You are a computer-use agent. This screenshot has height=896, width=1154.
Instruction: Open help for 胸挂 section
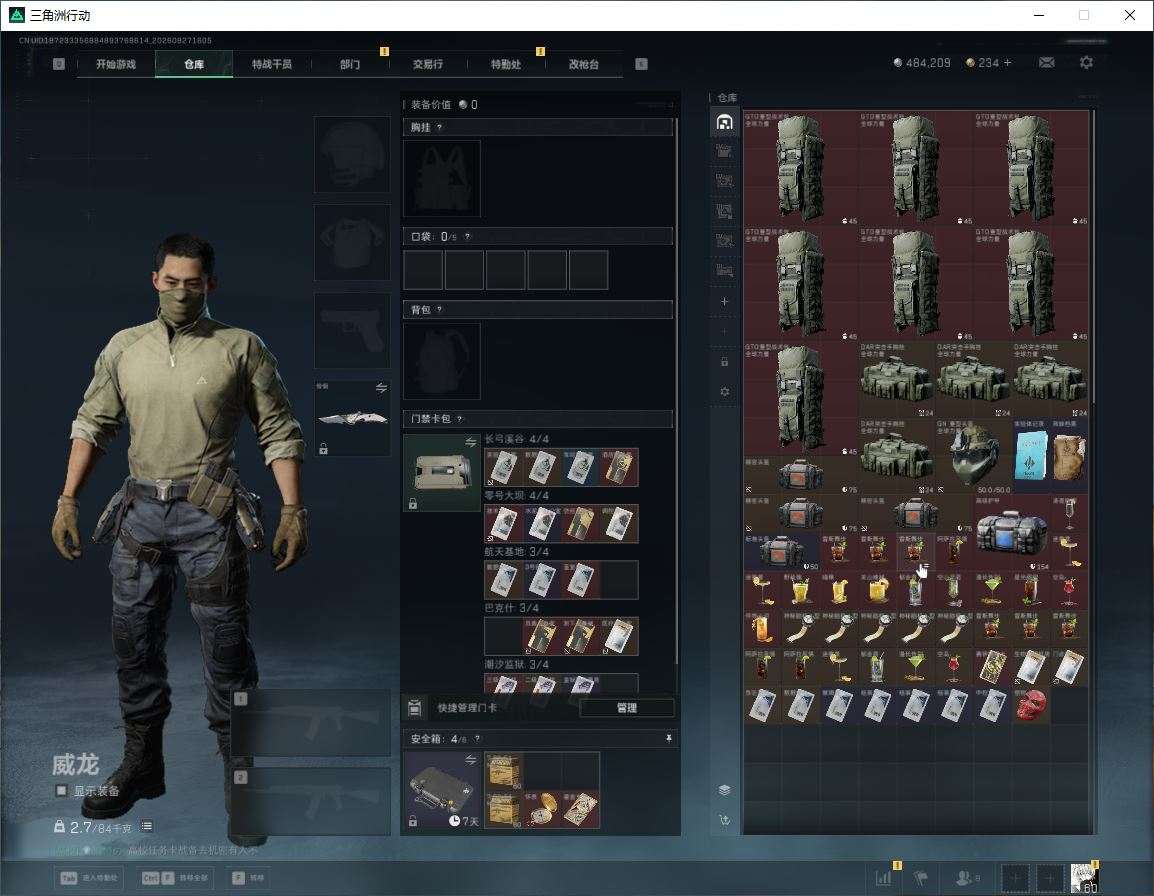click(439, 127)
